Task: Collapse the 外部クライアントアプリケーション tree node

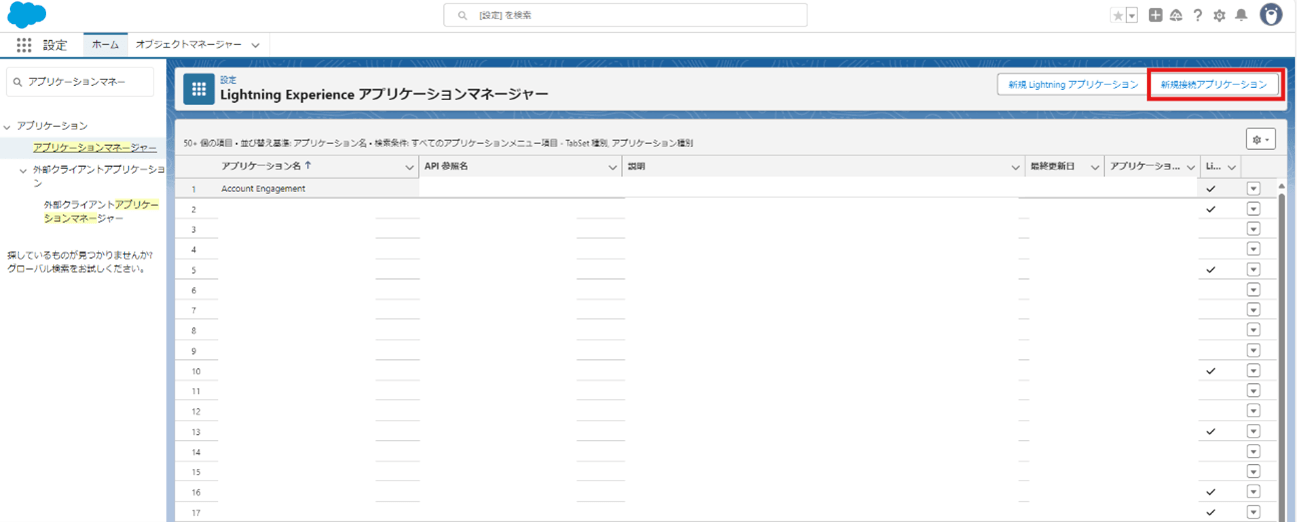Action: 24,170
